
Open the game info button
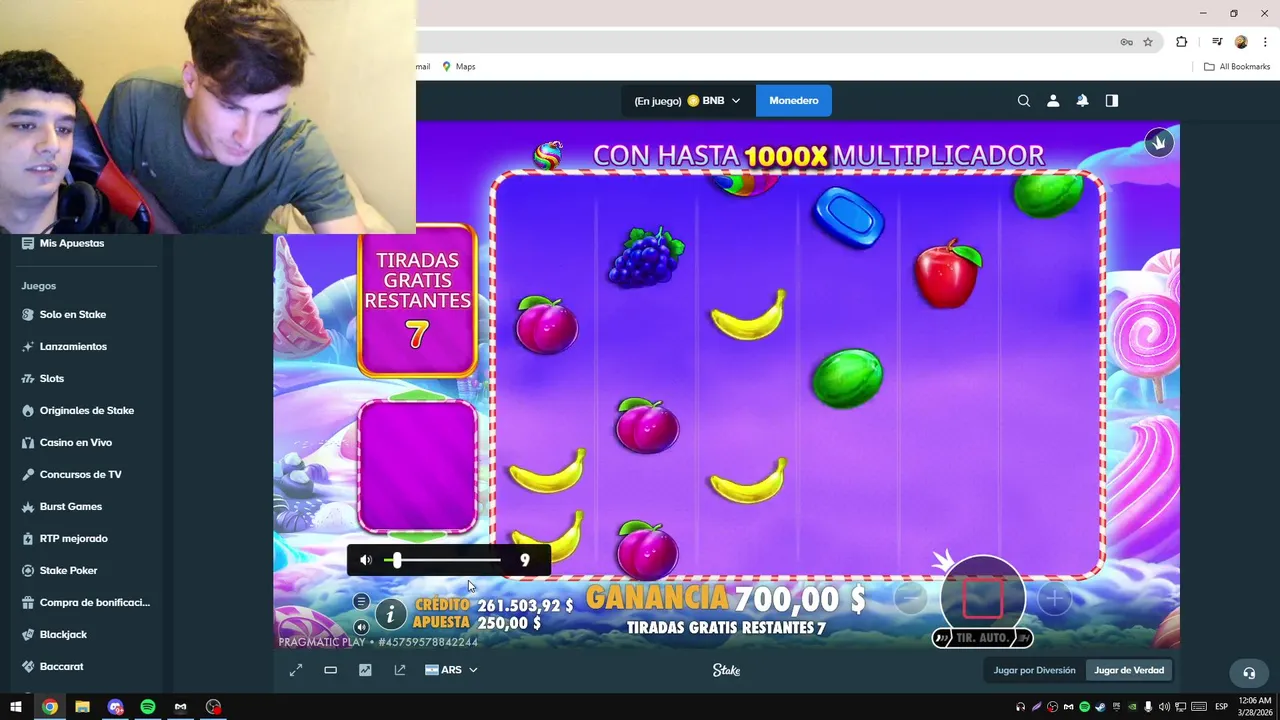(x=391, y=613)
